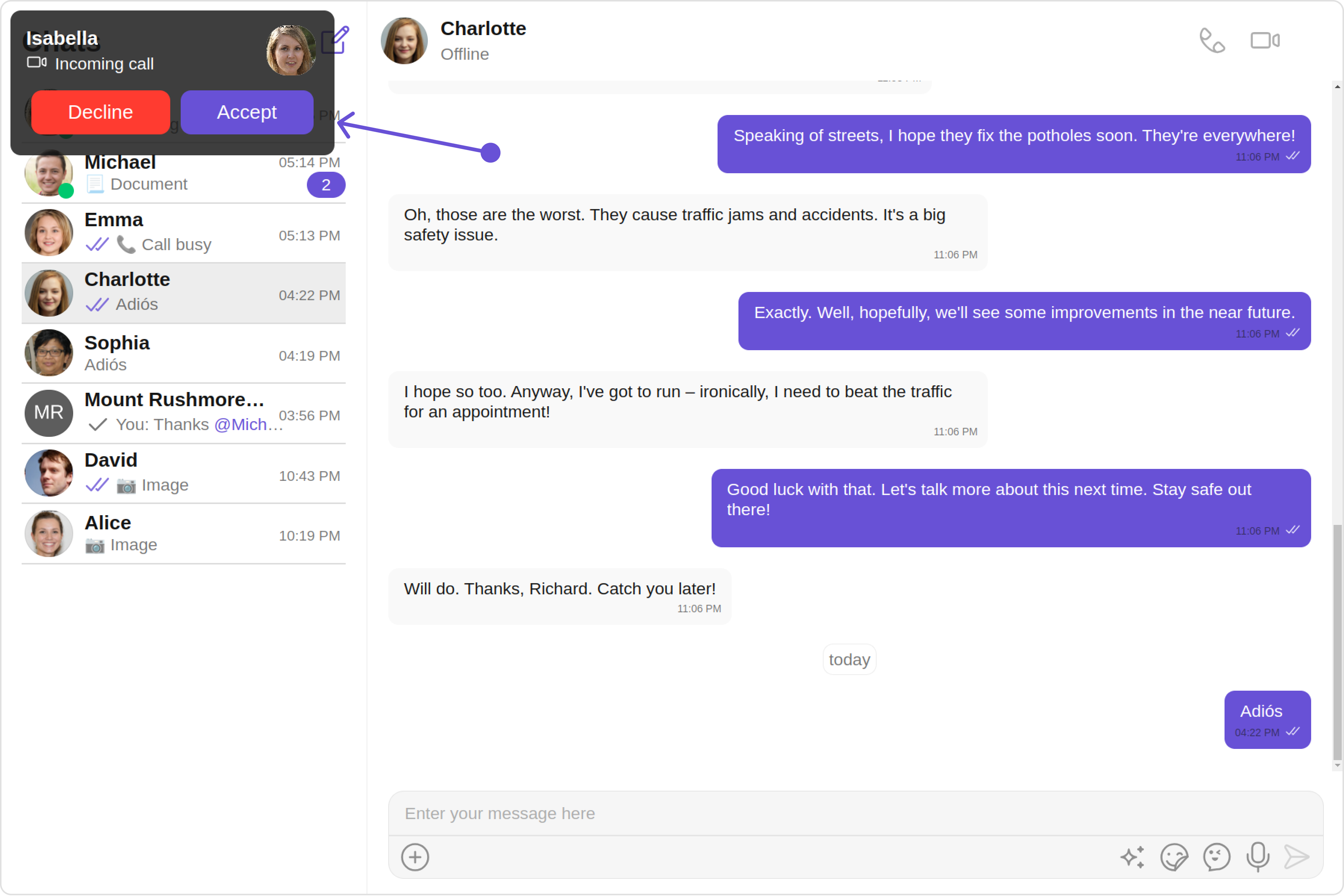
Task: Open the emoji picker
Action: (1216, 856)
